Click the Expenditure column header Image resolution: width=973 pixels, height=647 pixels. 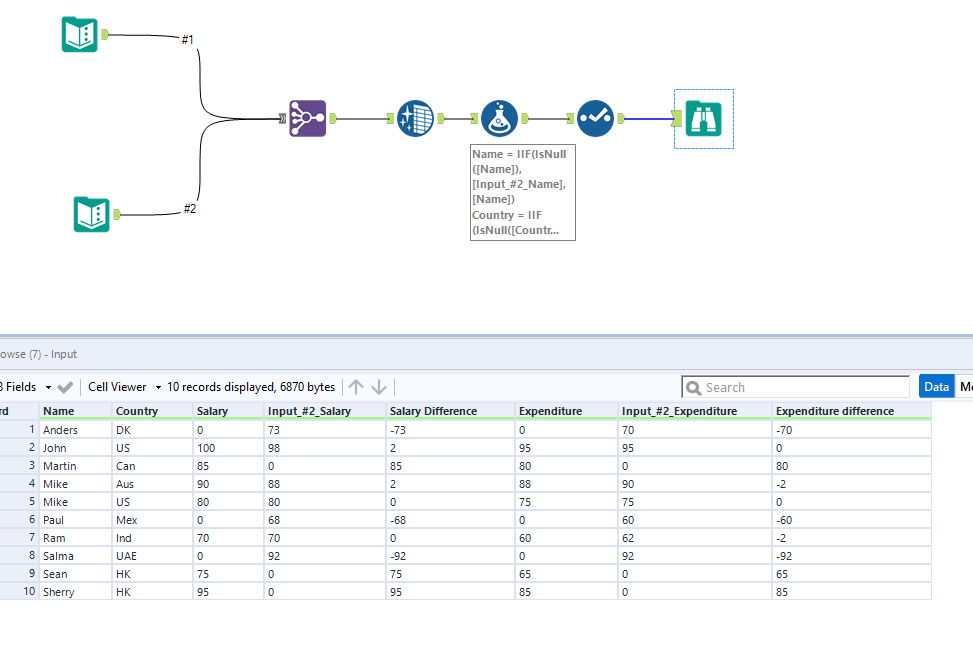[567, 411]
